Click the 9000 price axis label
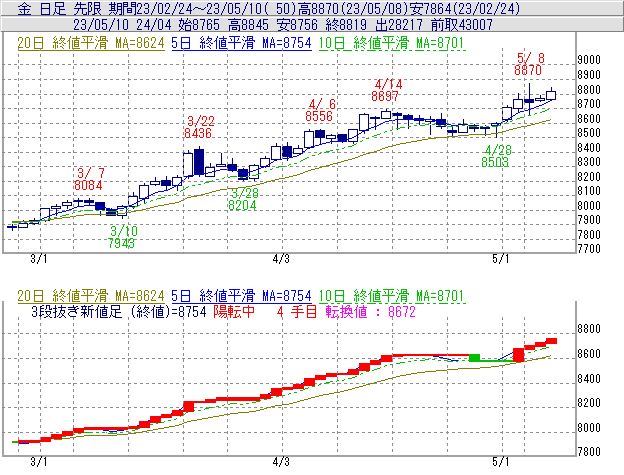 [x=589, y=60]
